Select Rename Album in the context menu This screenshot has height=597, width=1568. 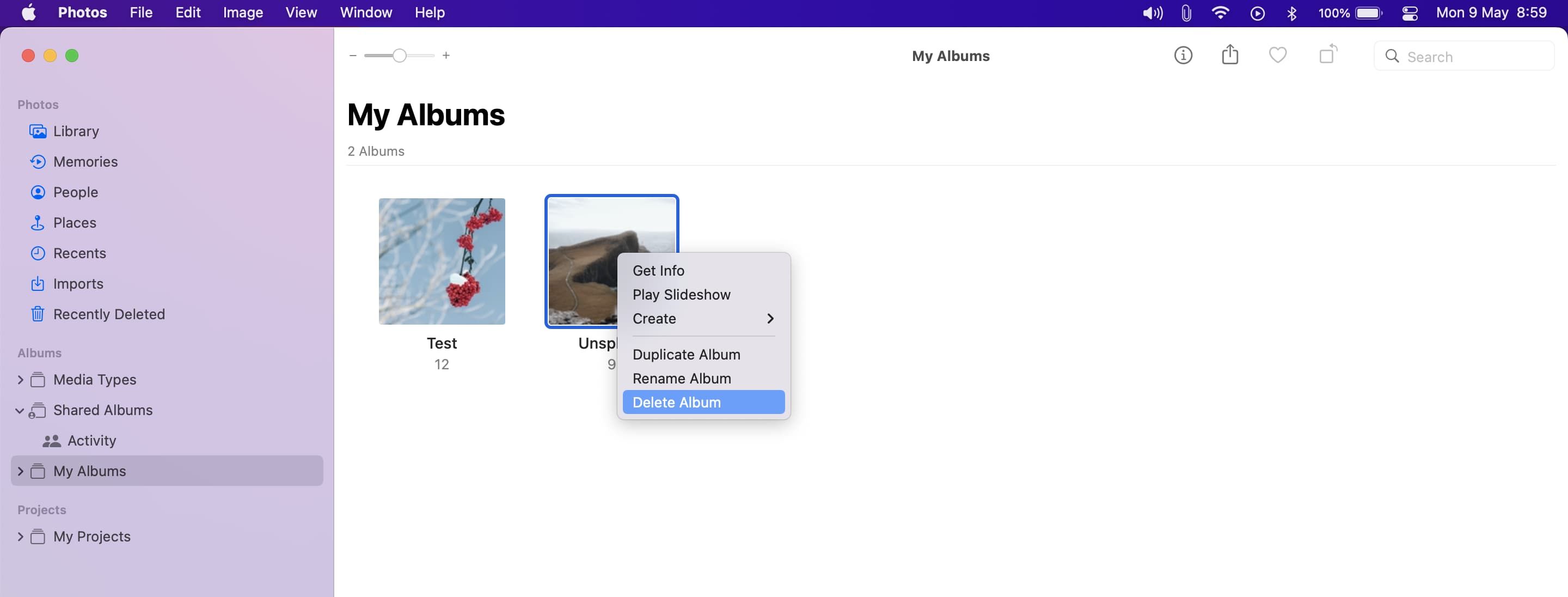click(x=681, y=379)
